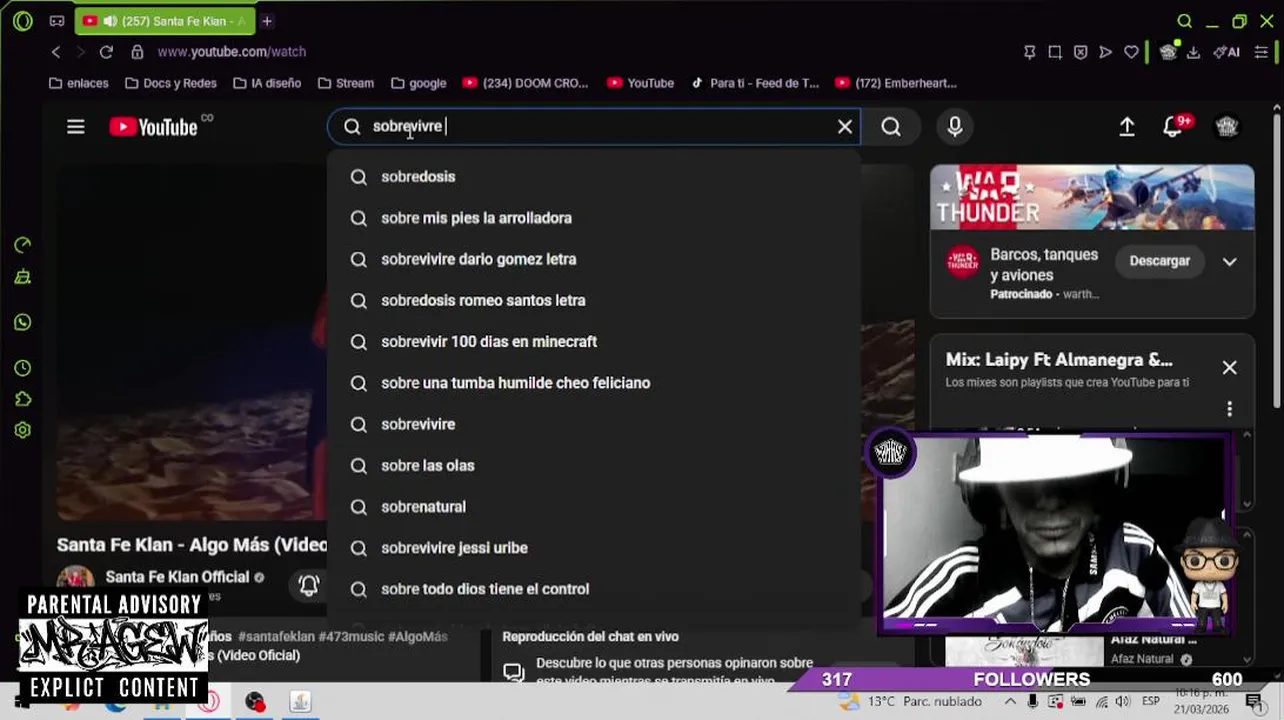Go back to the previous page

[x=56, y=52]
